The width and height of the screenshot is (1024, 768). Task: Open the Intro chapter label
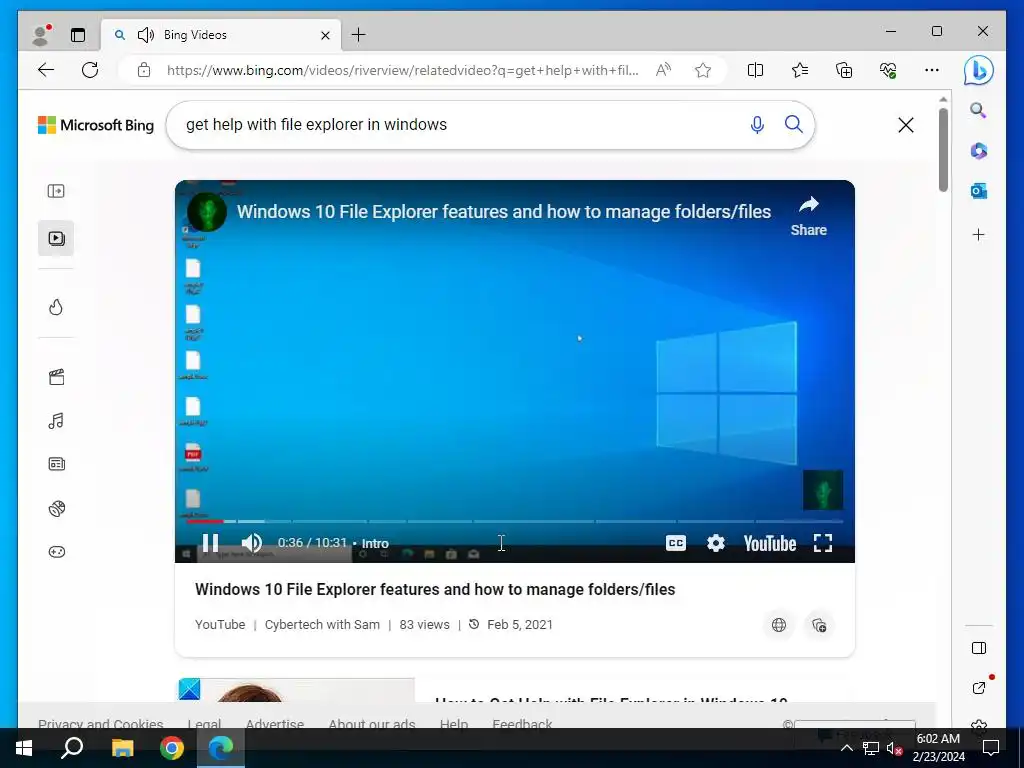coord(375,543)
